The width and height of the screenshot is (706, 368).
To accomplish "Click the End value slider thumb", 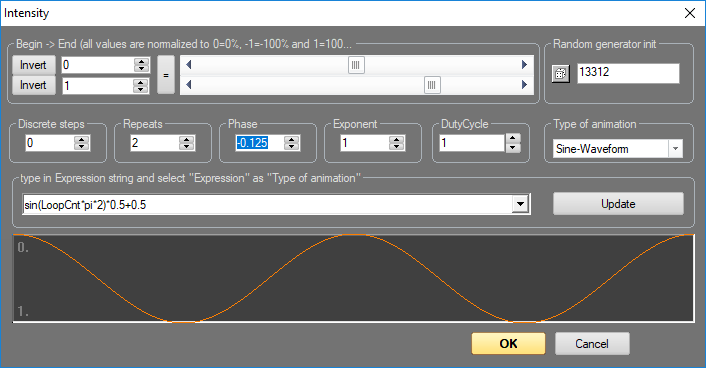I will pos(432,85).
